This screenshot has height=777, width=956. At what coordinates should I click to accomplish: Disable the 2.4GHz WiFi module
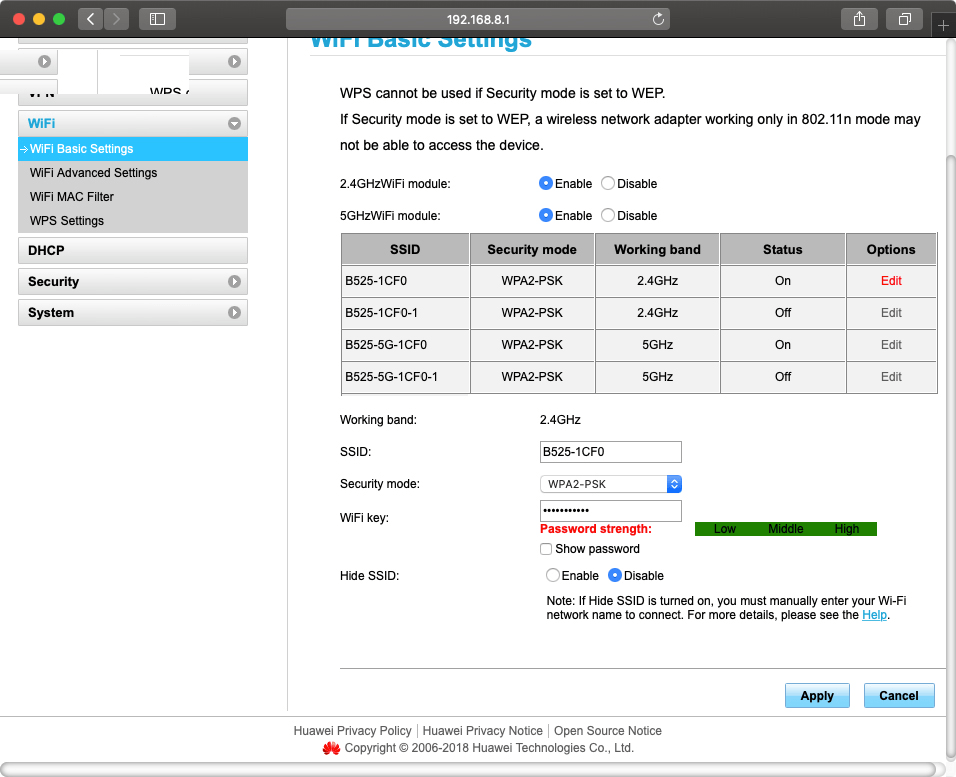tap(608, 184)
